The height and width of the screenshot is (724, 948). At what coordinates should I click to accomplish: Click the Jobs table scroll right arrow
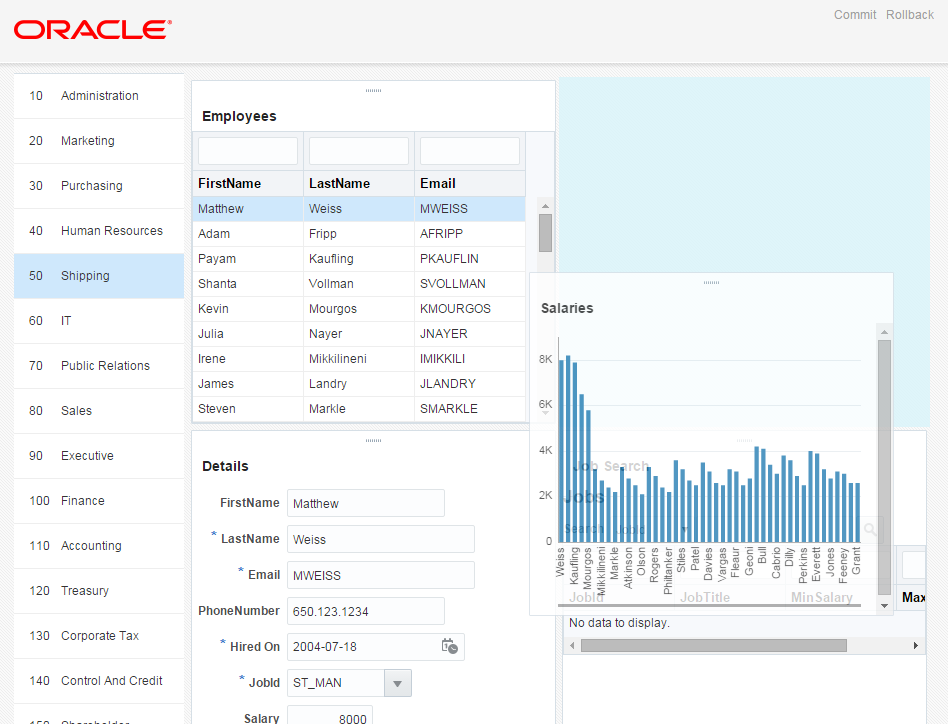coord(915,645)
